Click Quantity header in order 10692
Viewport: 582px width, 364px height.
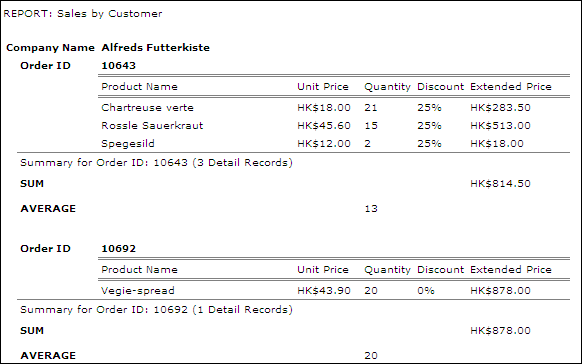387,270
